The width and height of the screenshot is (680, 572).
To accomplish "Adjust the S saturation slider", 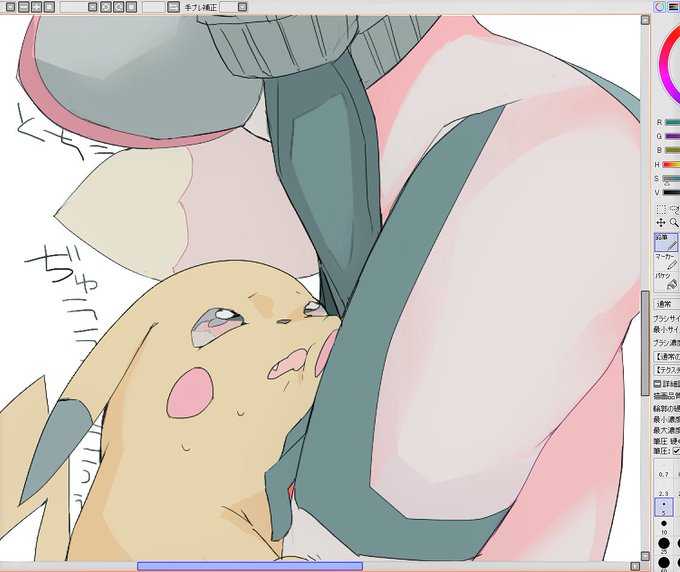I will click(671, 179).
